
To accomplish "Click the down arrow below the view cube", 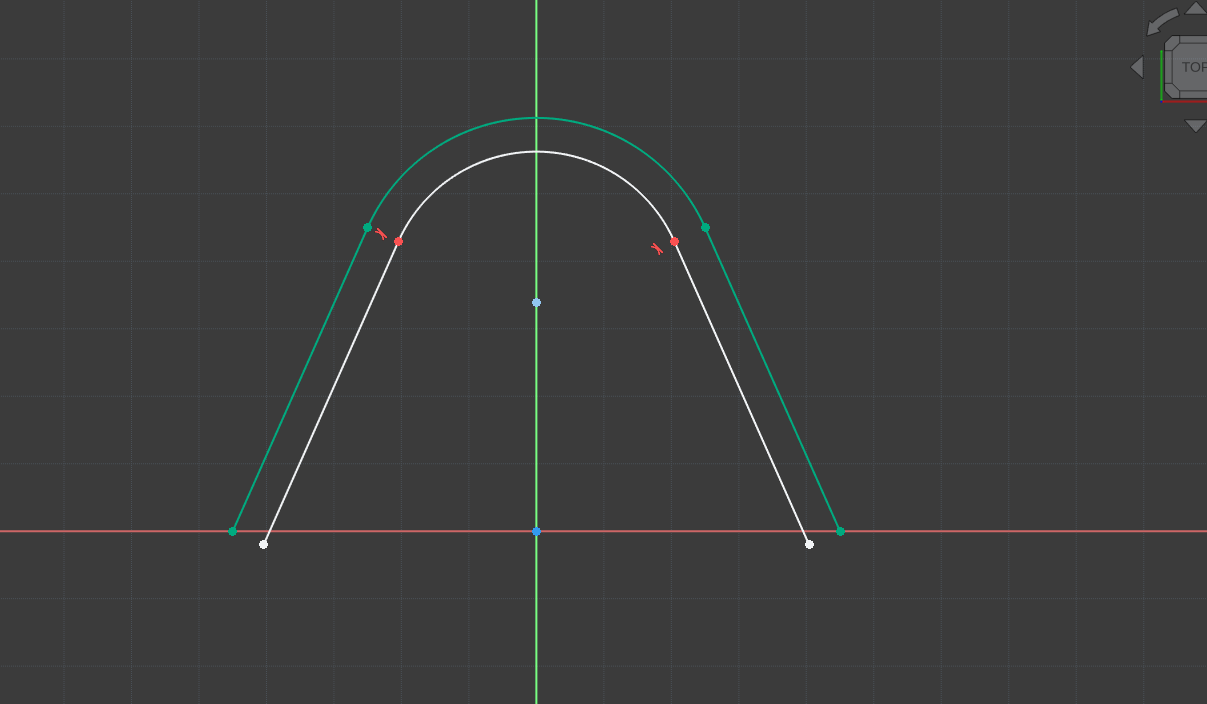I will (x=1195, y=126).
